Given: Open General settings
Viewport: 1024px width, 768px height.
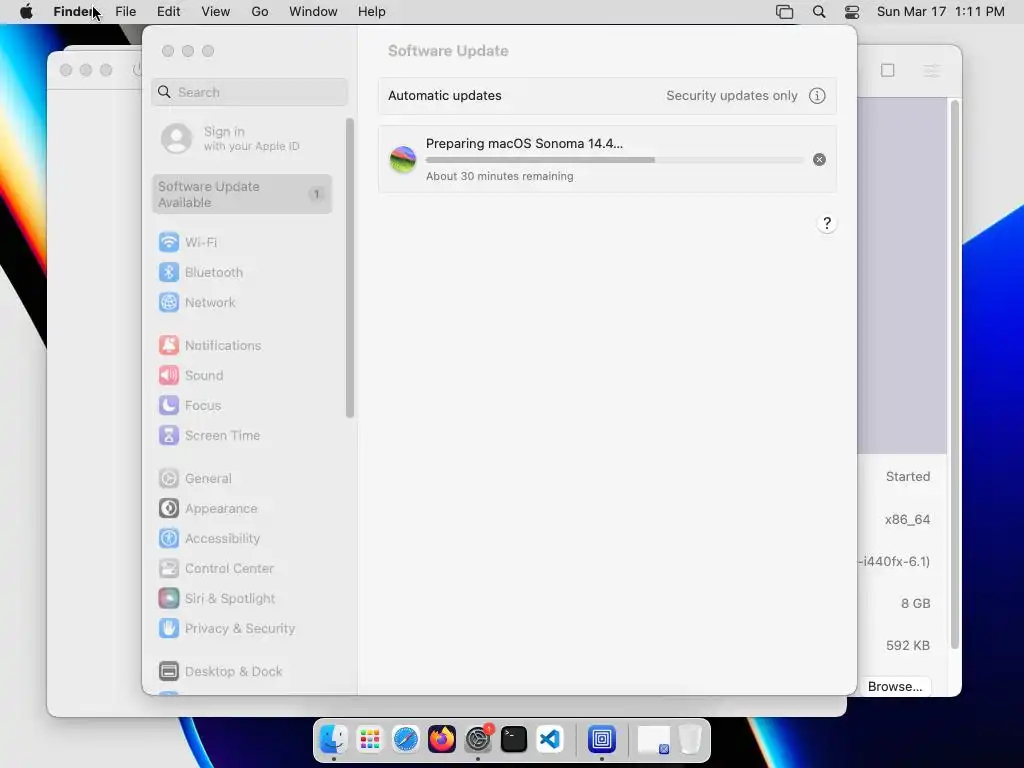Looking at the screenshot, I should 195,479.
